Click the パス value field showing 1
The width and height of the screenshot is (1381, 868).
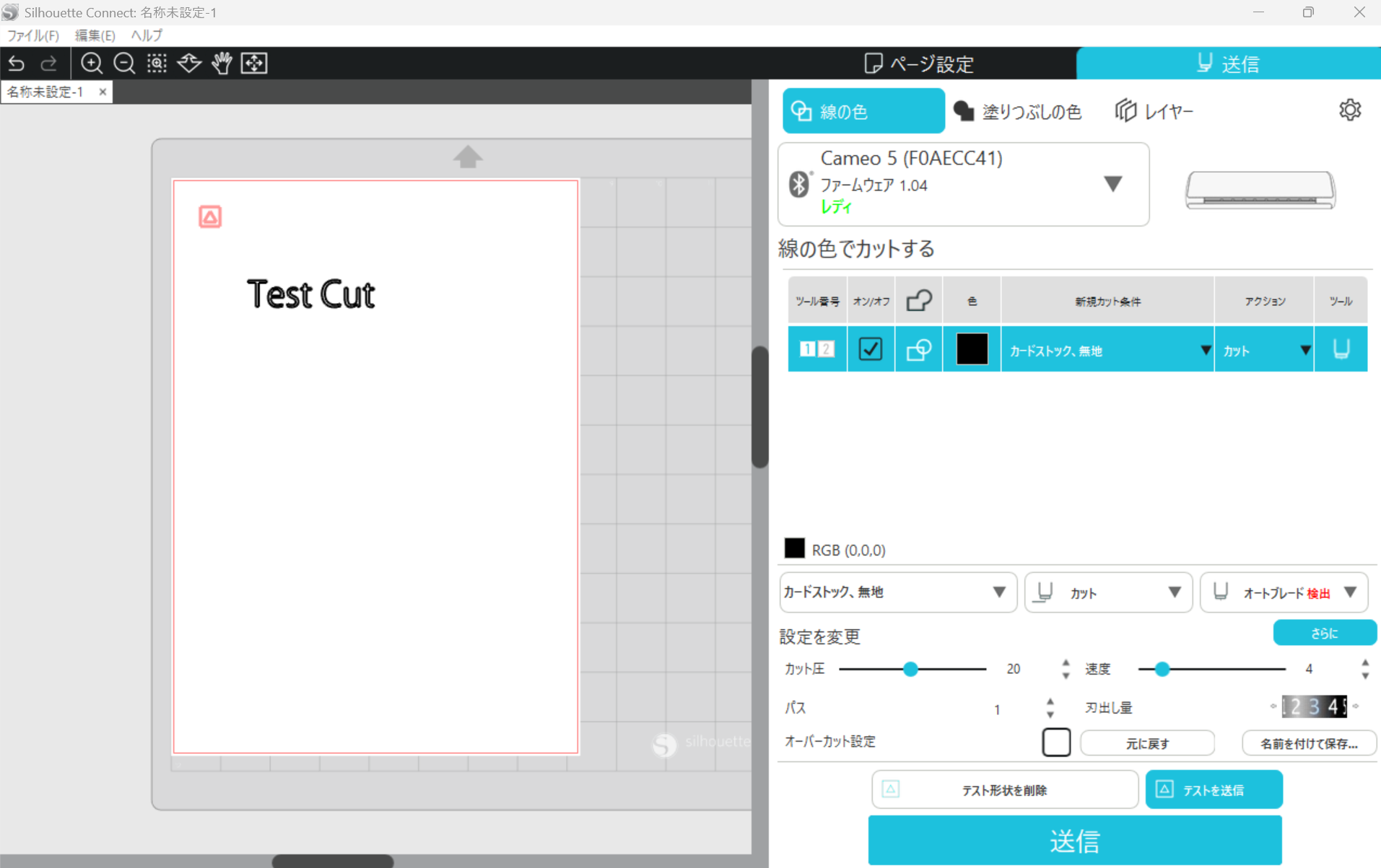point(997,709)
